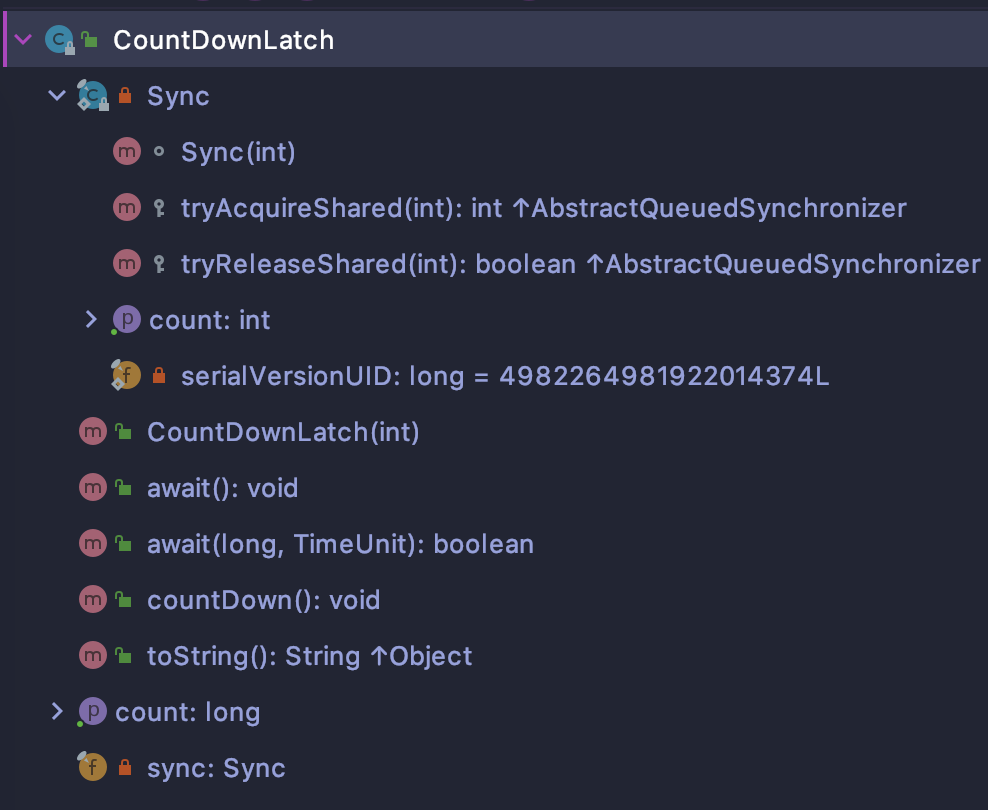Select tryReleaseShared(int): boolean method
The image size is (988, 810).
click(x=580, y=265)
